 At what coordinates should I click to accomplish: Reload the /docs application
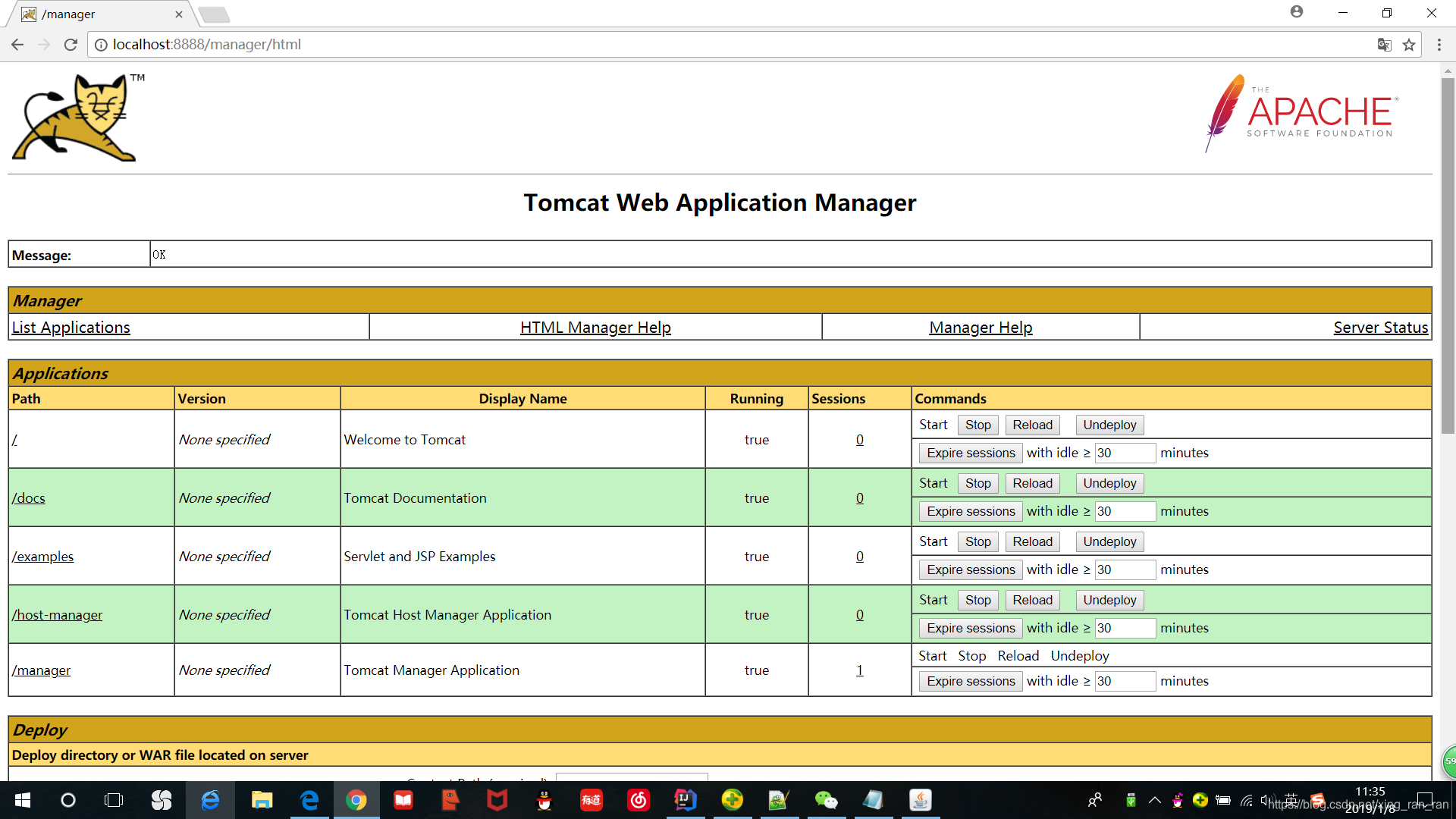[x=1032, y=484]
